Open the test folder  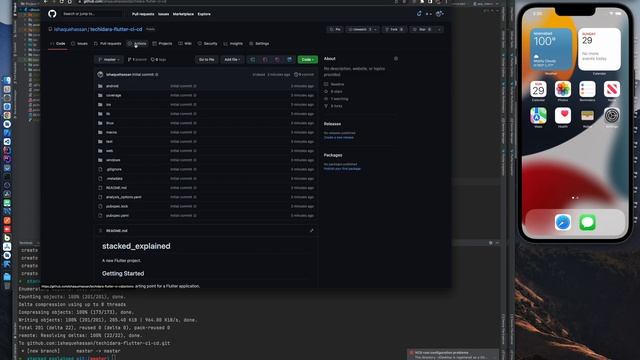109,142
